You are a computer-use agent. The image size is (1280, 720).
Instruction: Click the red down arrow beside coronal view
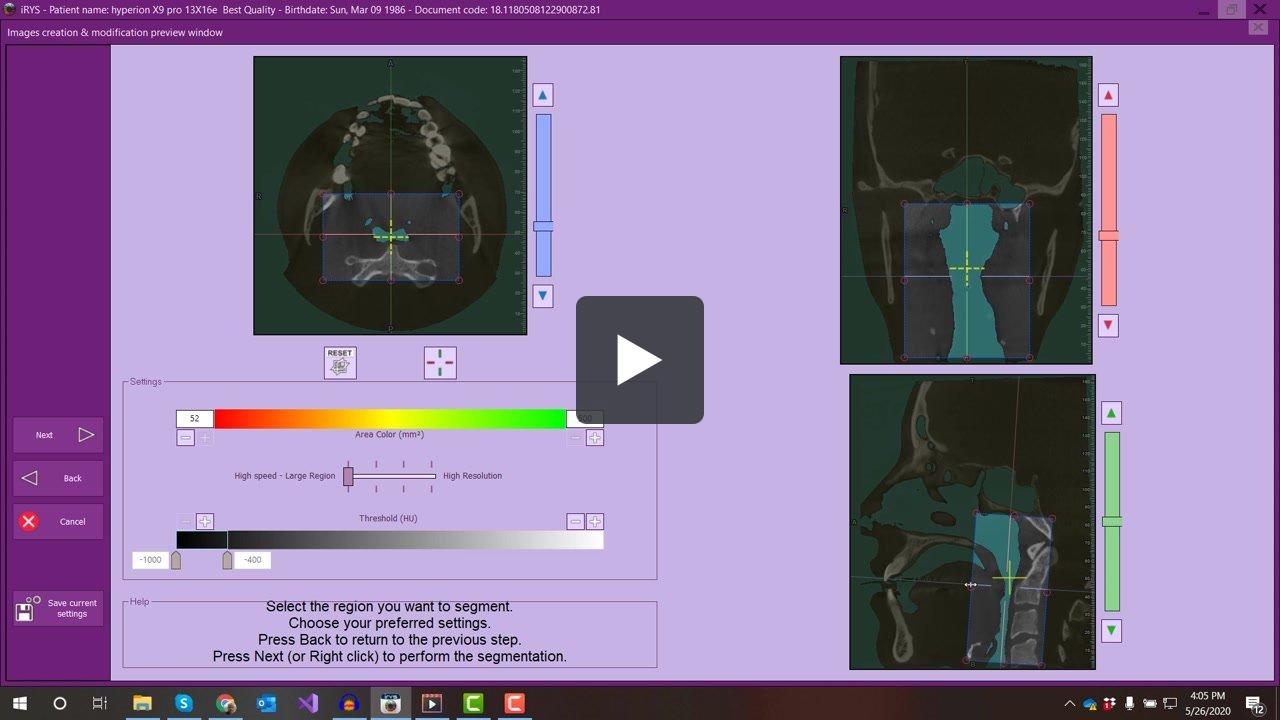coord(1108,325)
